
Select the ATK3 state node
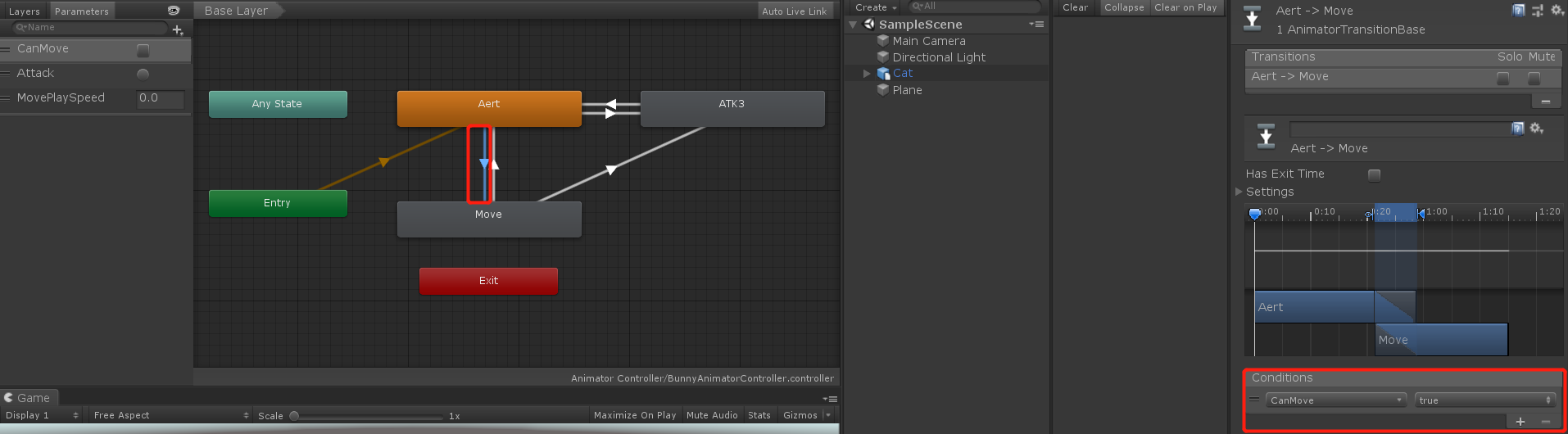tap(732, 108)
